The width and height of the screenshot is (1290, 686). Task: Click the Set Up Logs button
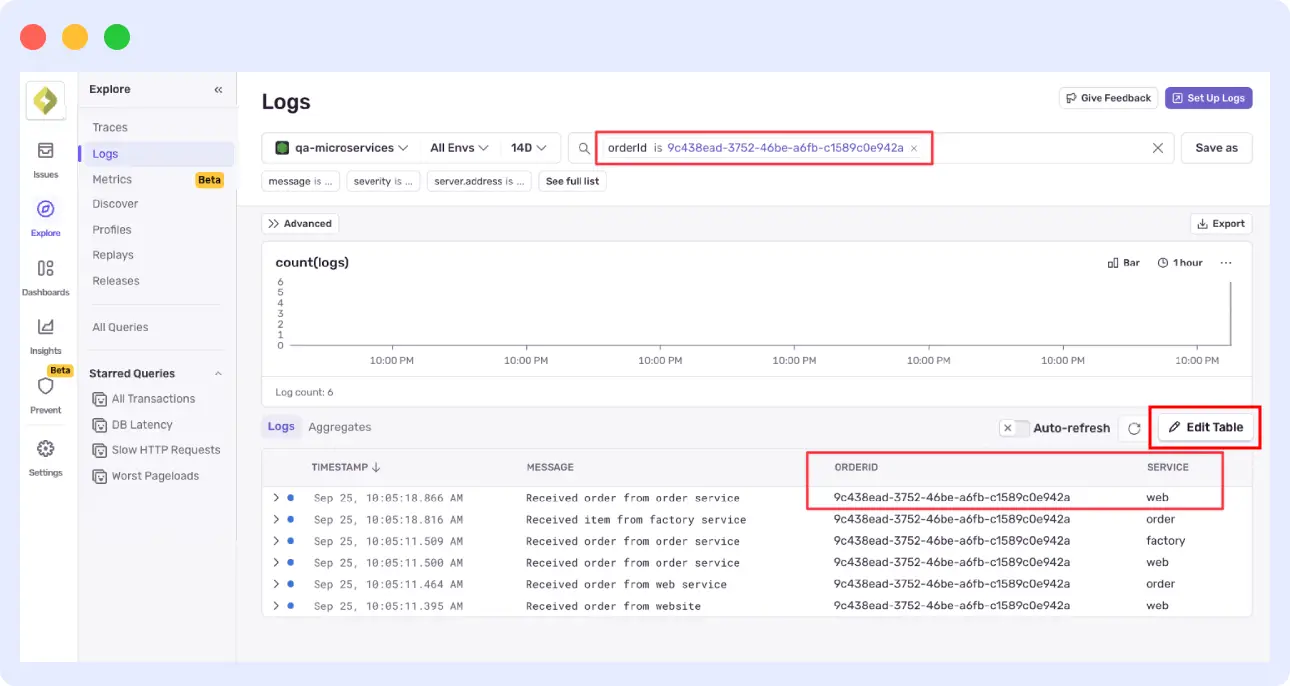coord(1208,98)
